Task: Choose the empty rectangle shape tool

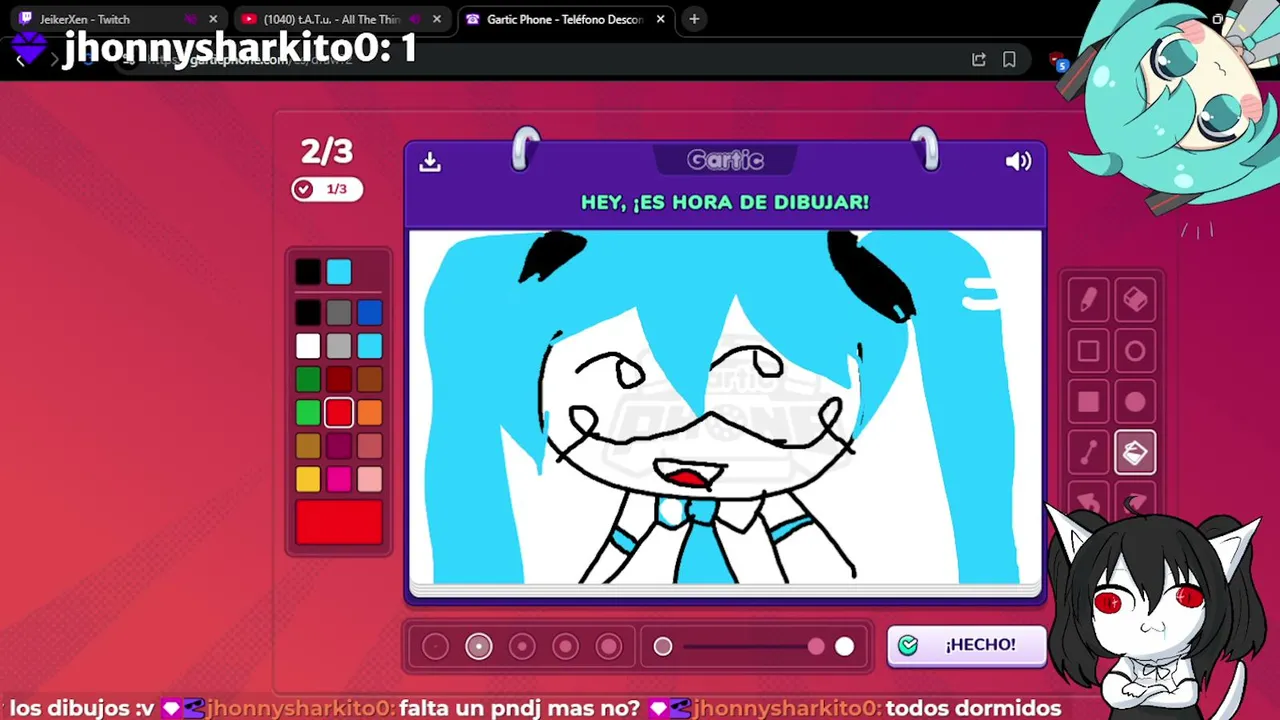Action: coord(1088,351)
